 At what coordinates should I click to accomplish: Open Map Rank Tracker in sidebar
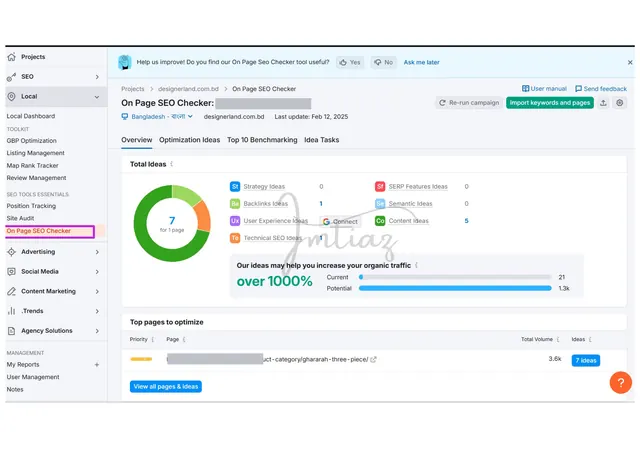pos(32,165)
